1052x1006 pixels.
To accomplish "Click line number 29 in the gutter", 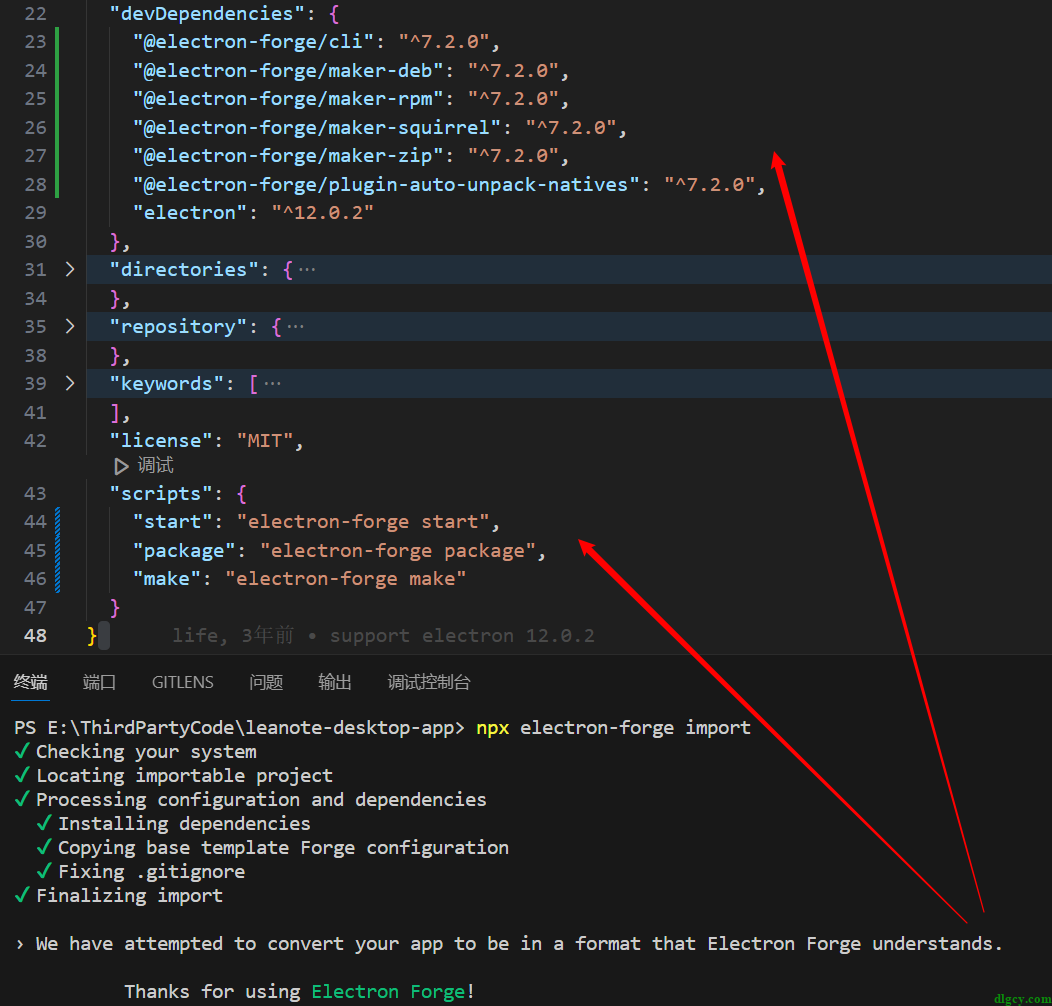I will [35, 213].
